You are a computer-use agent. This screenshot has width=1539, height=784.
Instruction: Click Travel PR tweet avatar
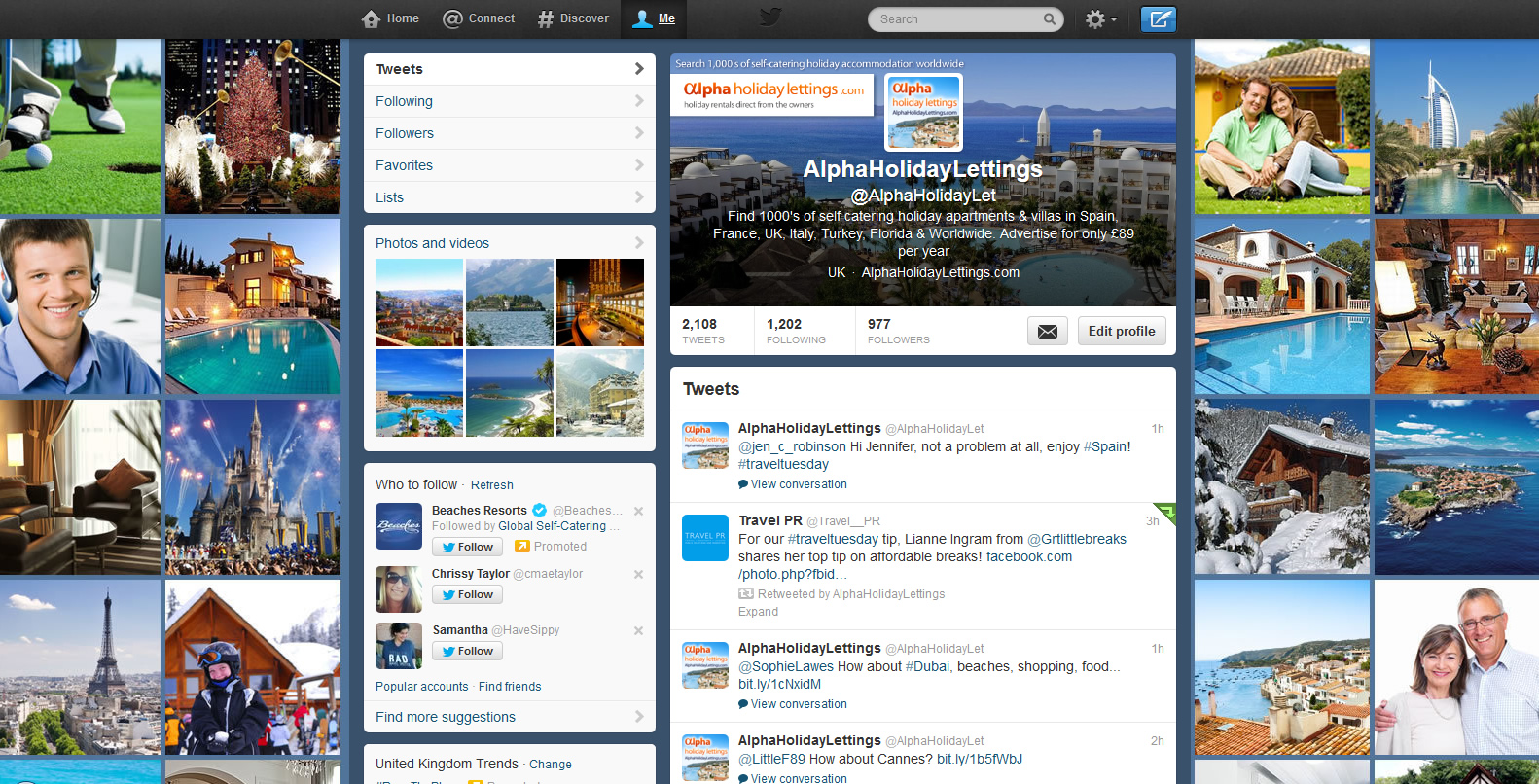click(x=705, y=538)
